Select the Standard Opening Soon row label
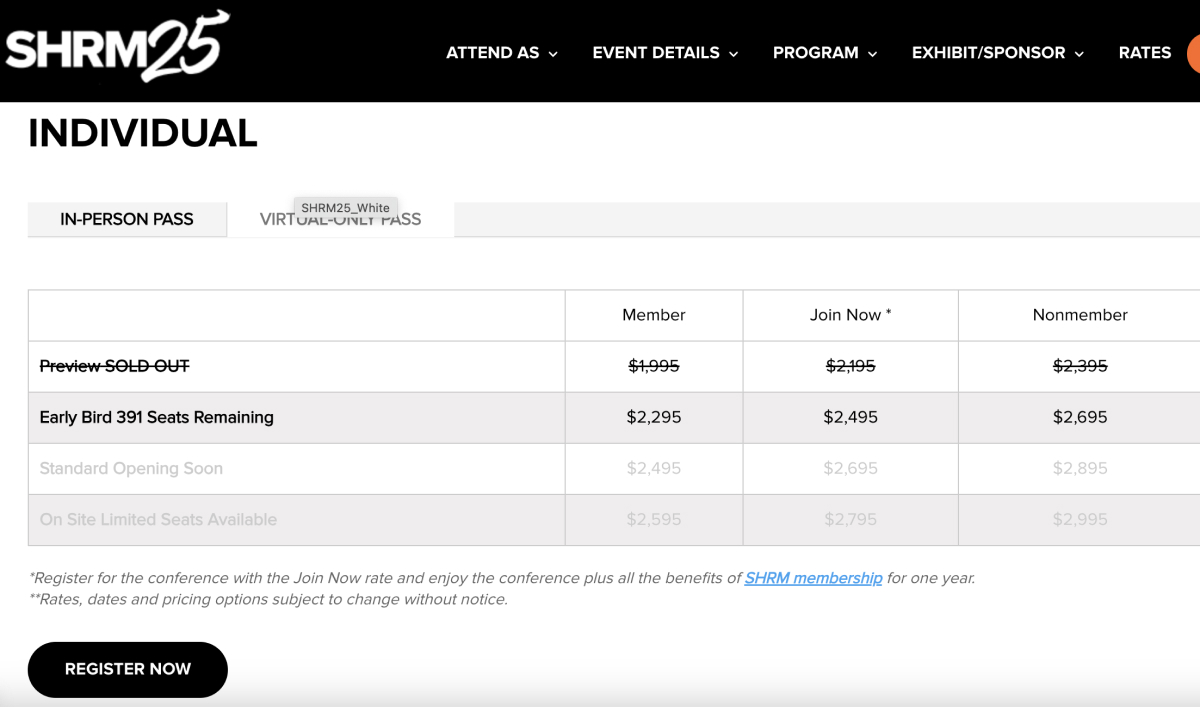The height and width of the screenshot is (707, 1200). [131, 468]
